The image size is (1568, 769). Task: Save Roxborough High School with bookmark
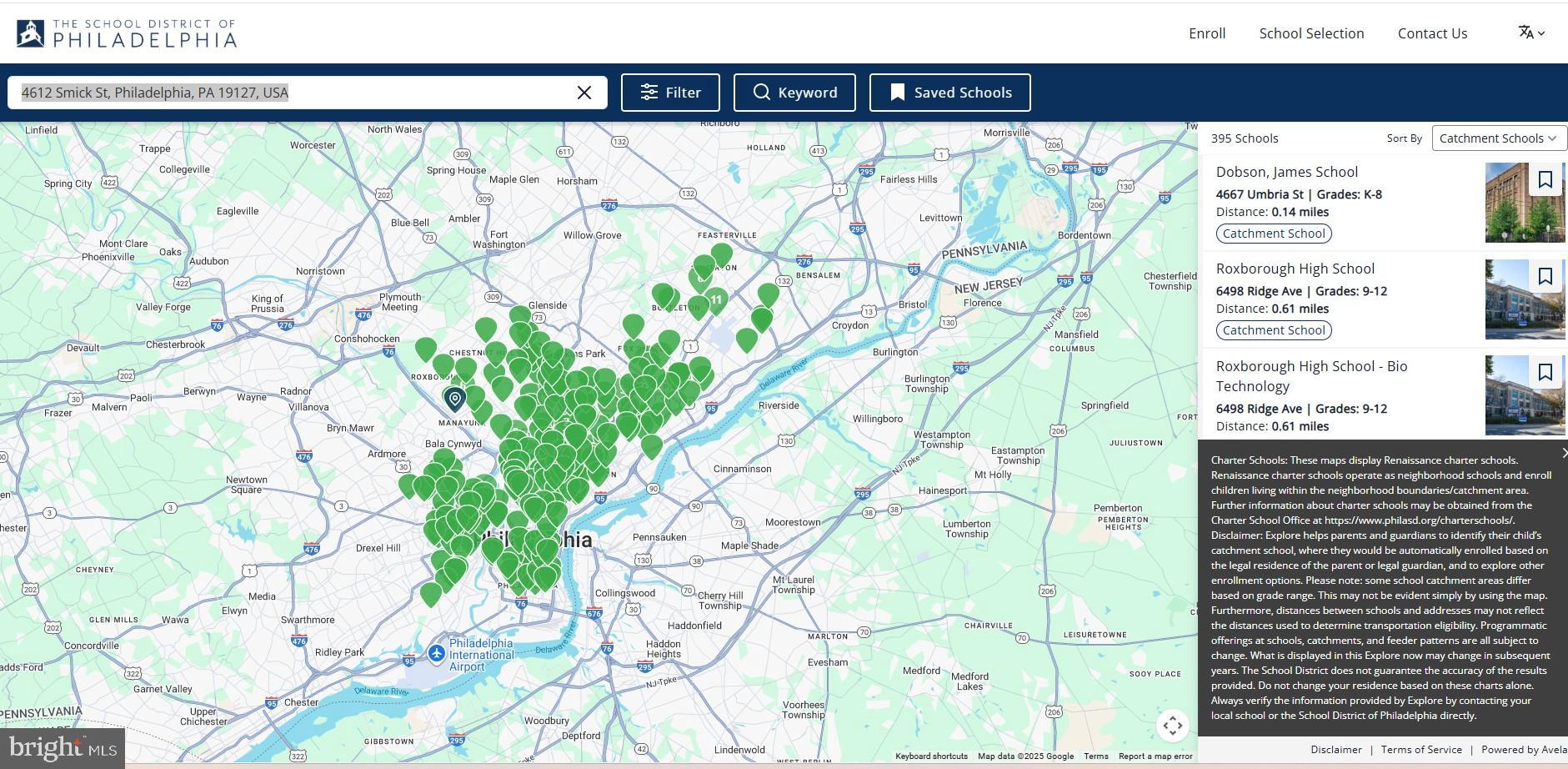(x=1545, y=276)
